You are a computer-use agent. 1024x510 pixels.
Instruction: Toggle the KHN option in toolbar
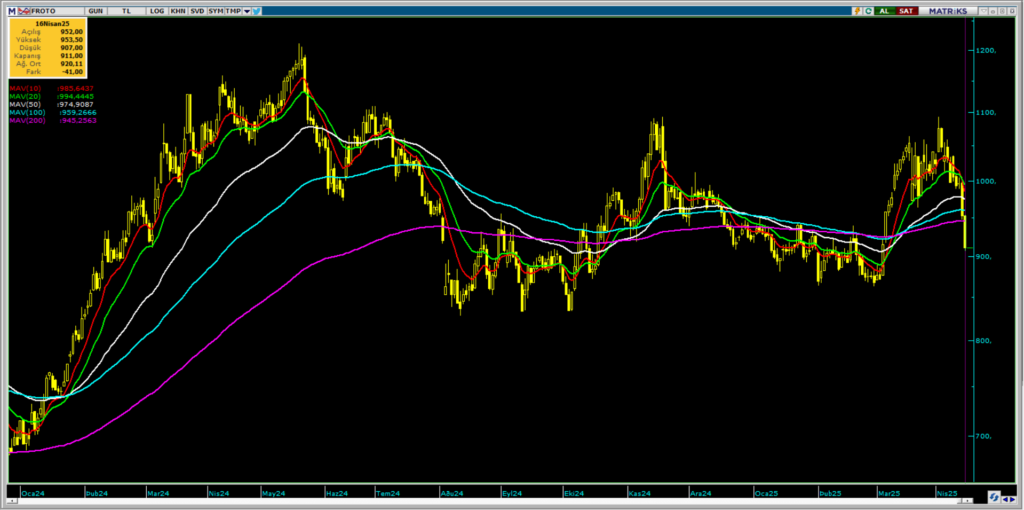point(178,10)
